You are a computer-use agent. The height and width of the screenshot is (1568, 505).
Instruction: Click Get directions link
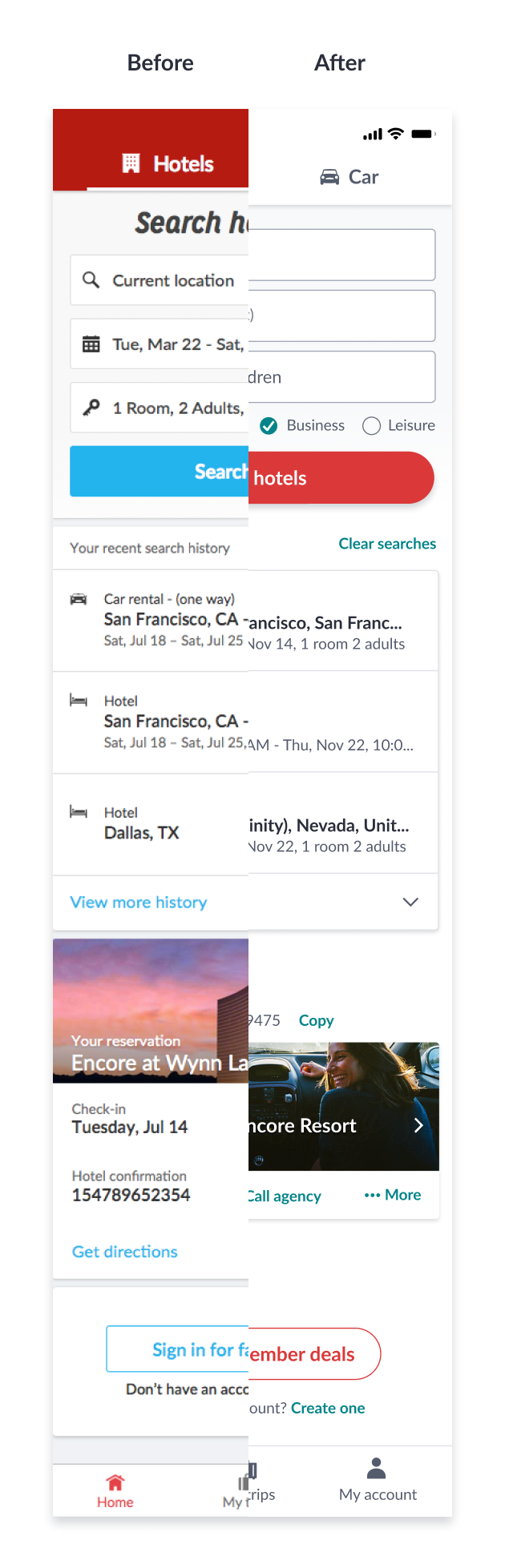125,1252
